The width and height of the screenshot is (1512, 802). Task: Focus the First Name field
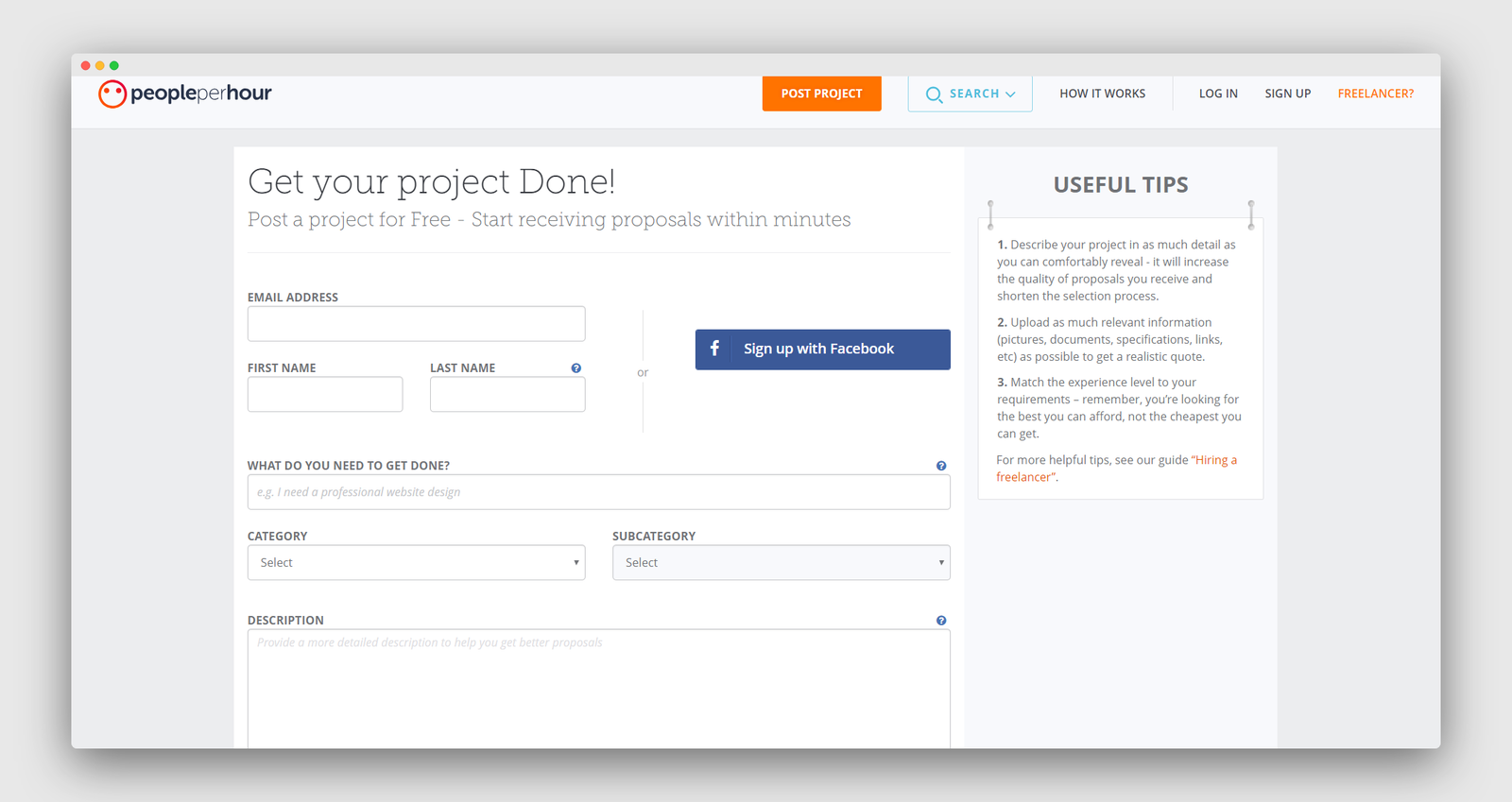click(325, 394)
